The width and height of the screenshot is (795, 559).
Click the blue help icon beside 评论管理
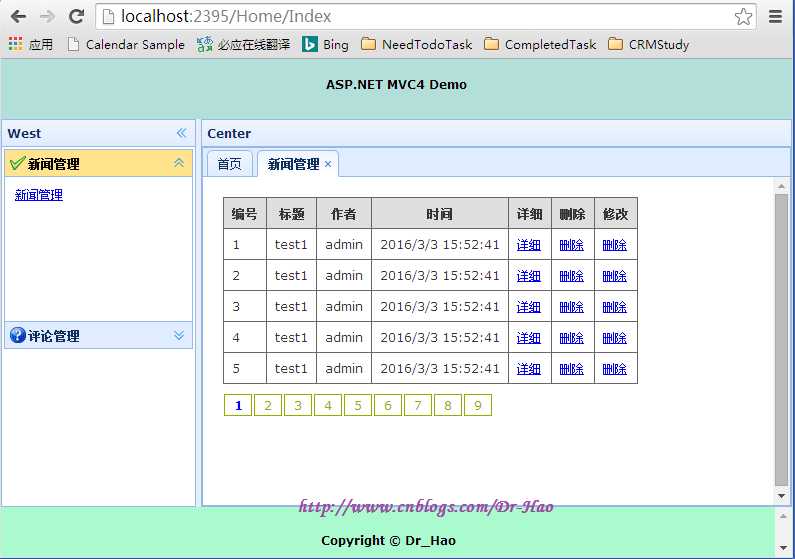click(17, 335)
